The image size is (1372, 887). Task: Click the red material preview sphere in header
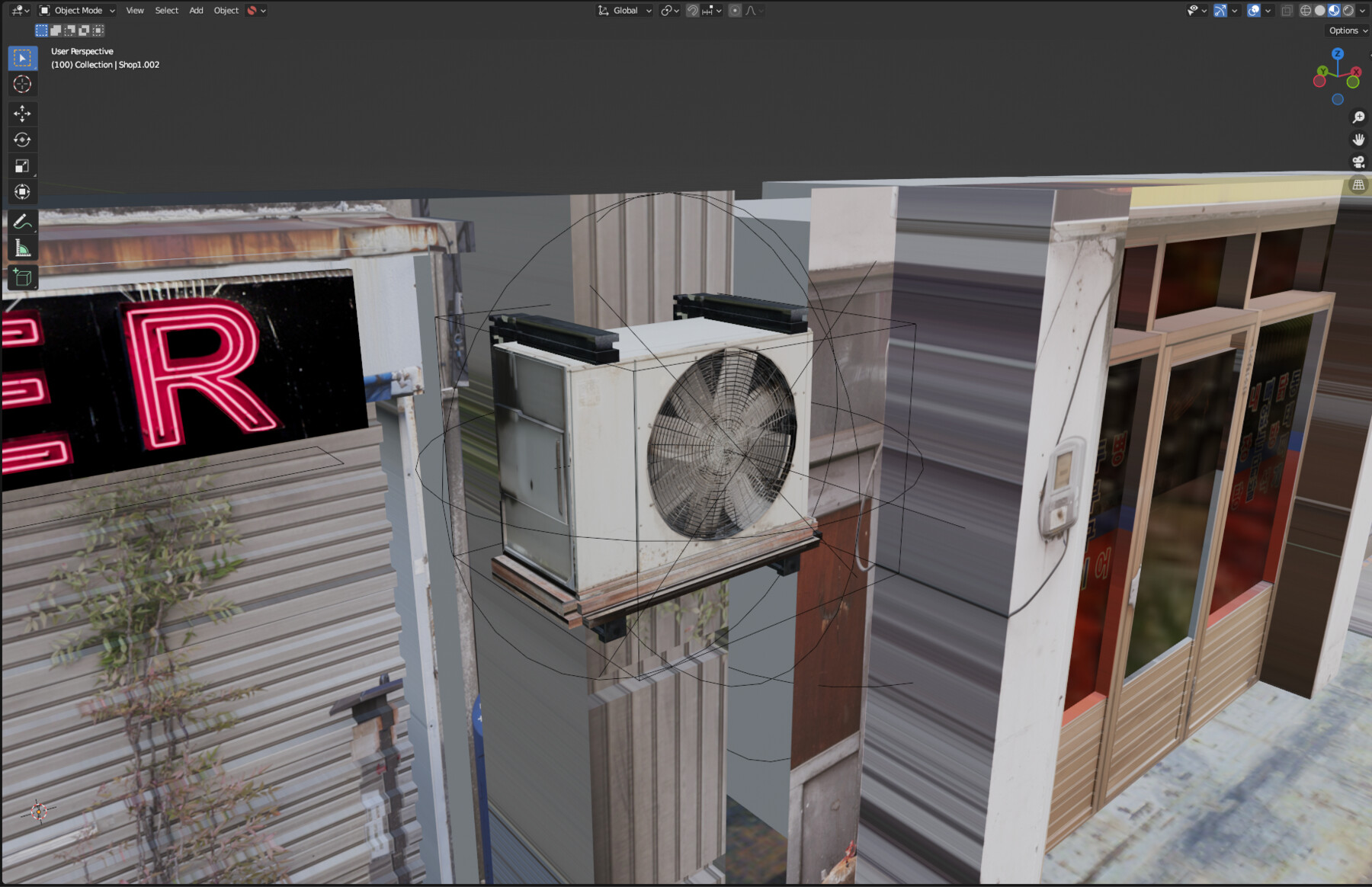[250, 10]
